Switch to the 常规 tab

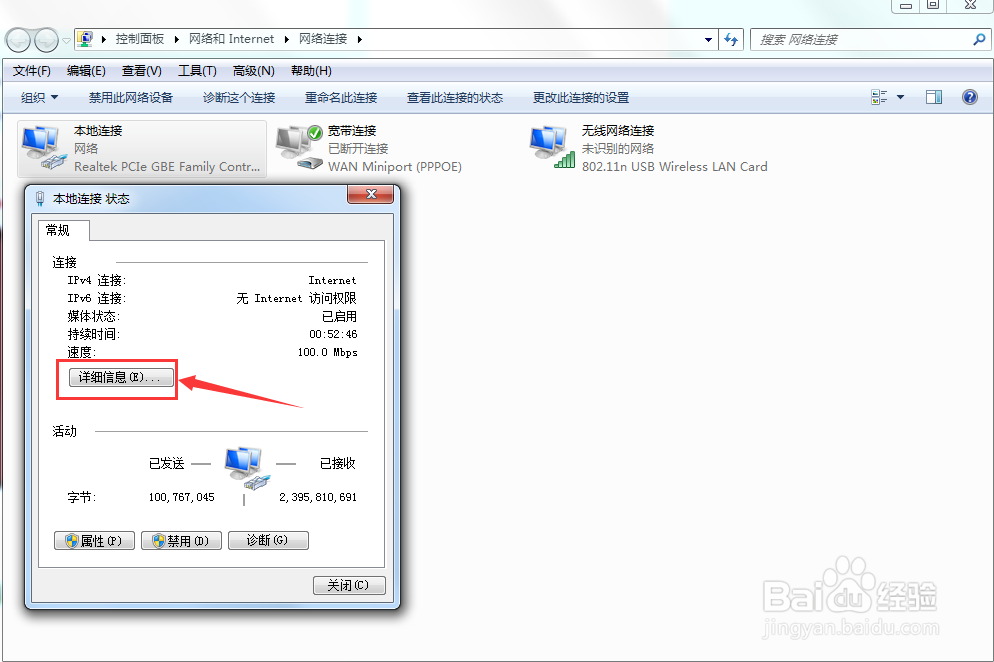[x=63, y=230]
